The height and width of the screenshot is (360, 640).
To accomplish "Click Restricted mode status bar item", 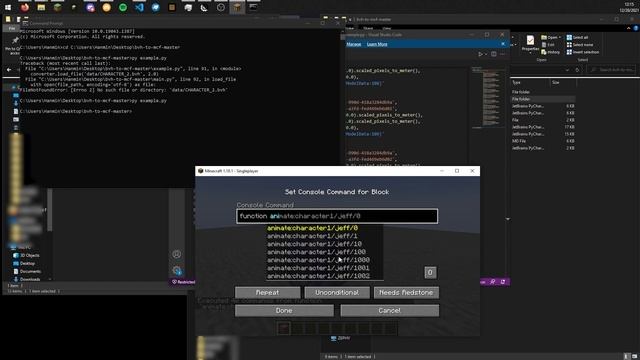I will tap(183, 282).
